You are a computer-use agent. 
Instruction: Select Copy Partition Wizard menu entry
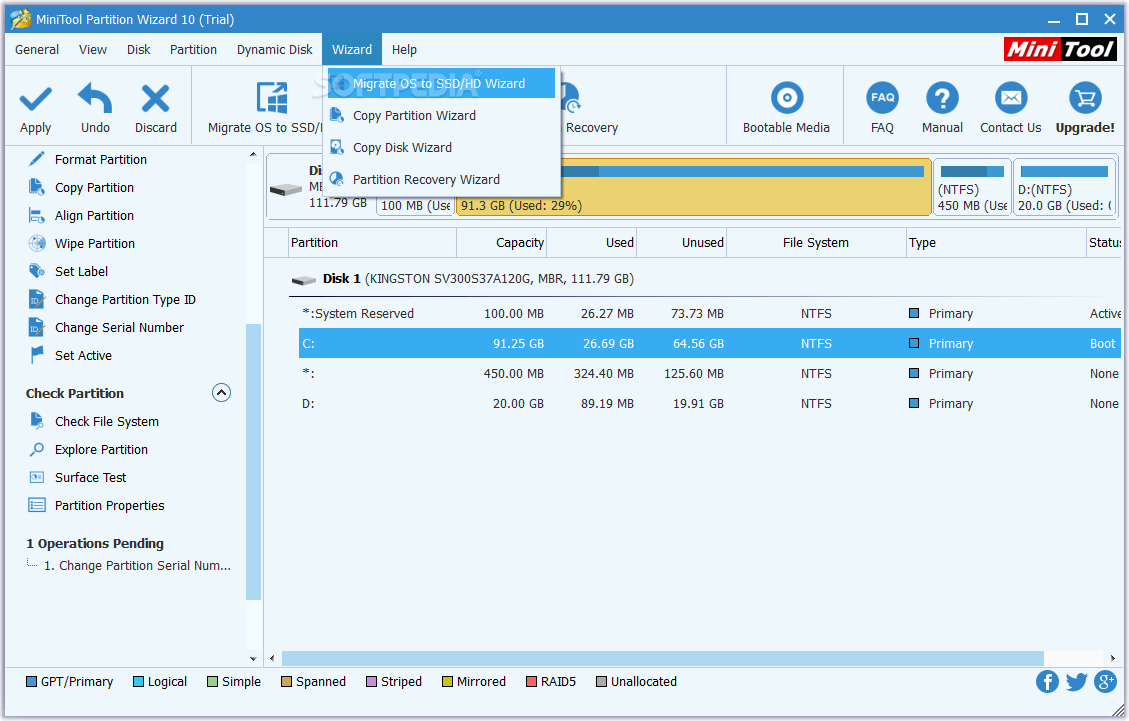[441, 115]
